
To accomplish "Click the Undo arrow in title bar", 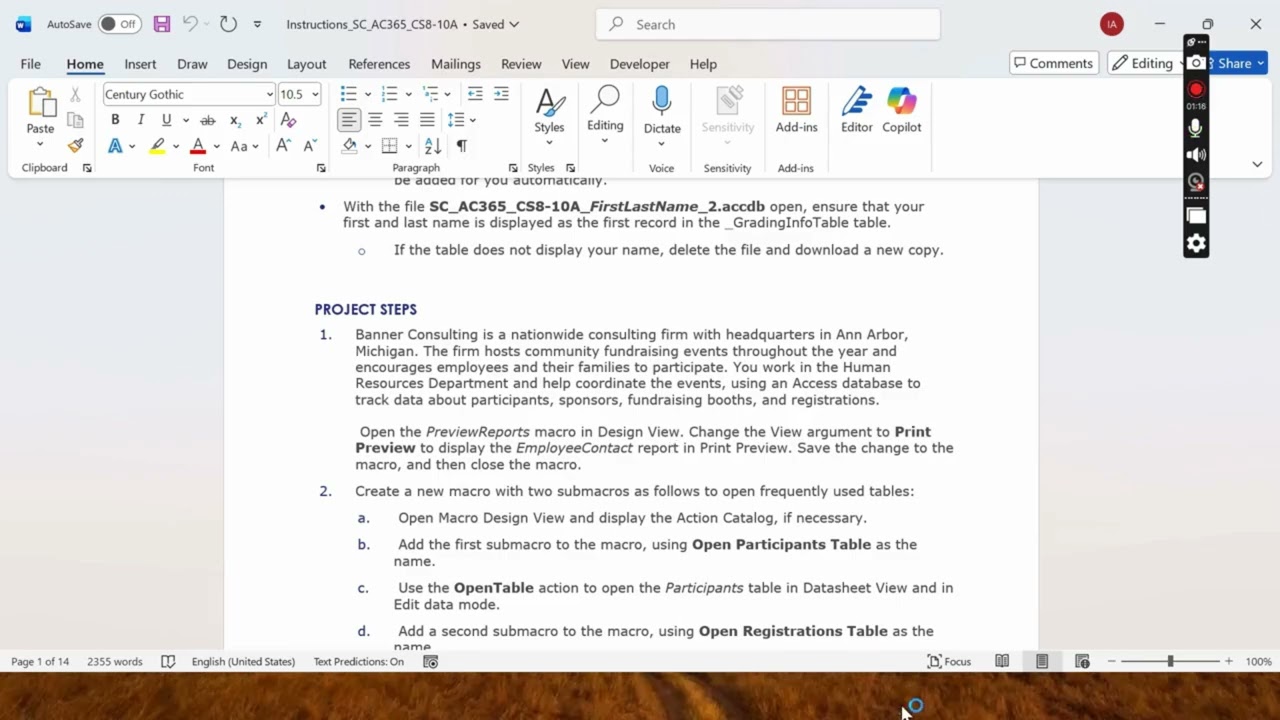I will click(189, 24).
